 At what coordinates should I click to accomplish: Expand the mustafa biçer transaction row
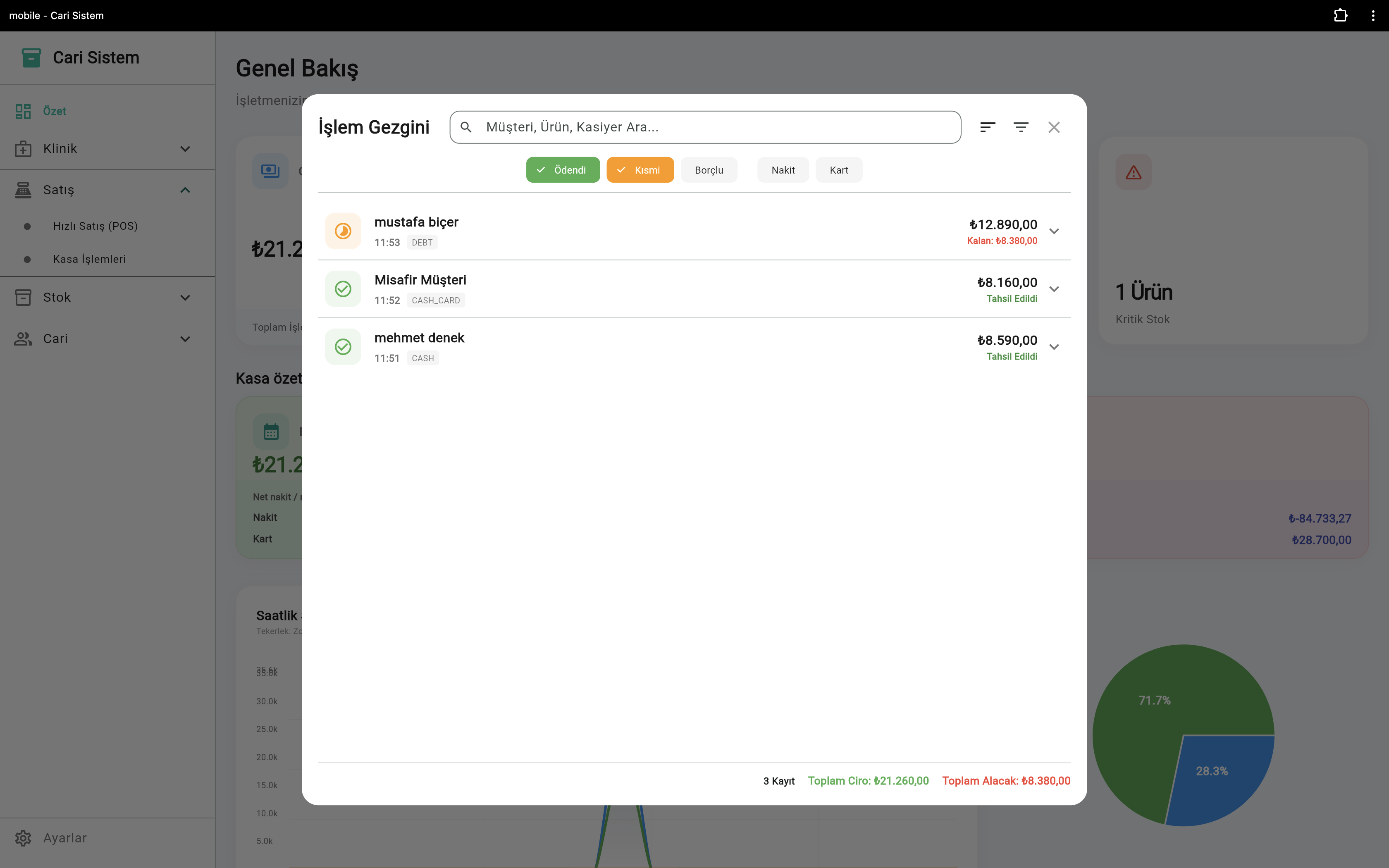(1054, 231)
